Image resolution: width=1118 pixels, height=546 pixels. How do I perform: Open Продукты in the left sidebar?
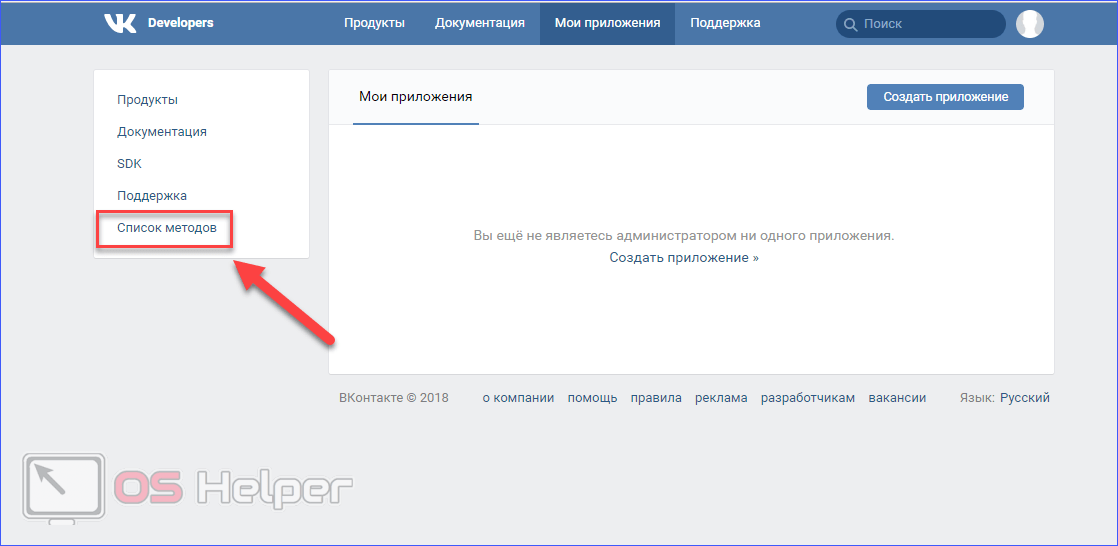pyautogui.click(x=147, y=100)
